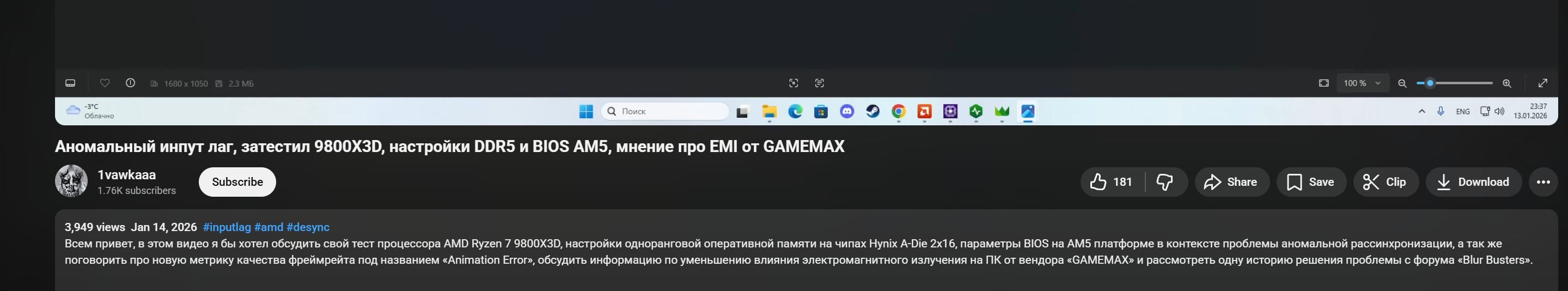Open Discord from the taskbar
The width and height of the screenshot is (1568, 291).
tap(847, 111)
